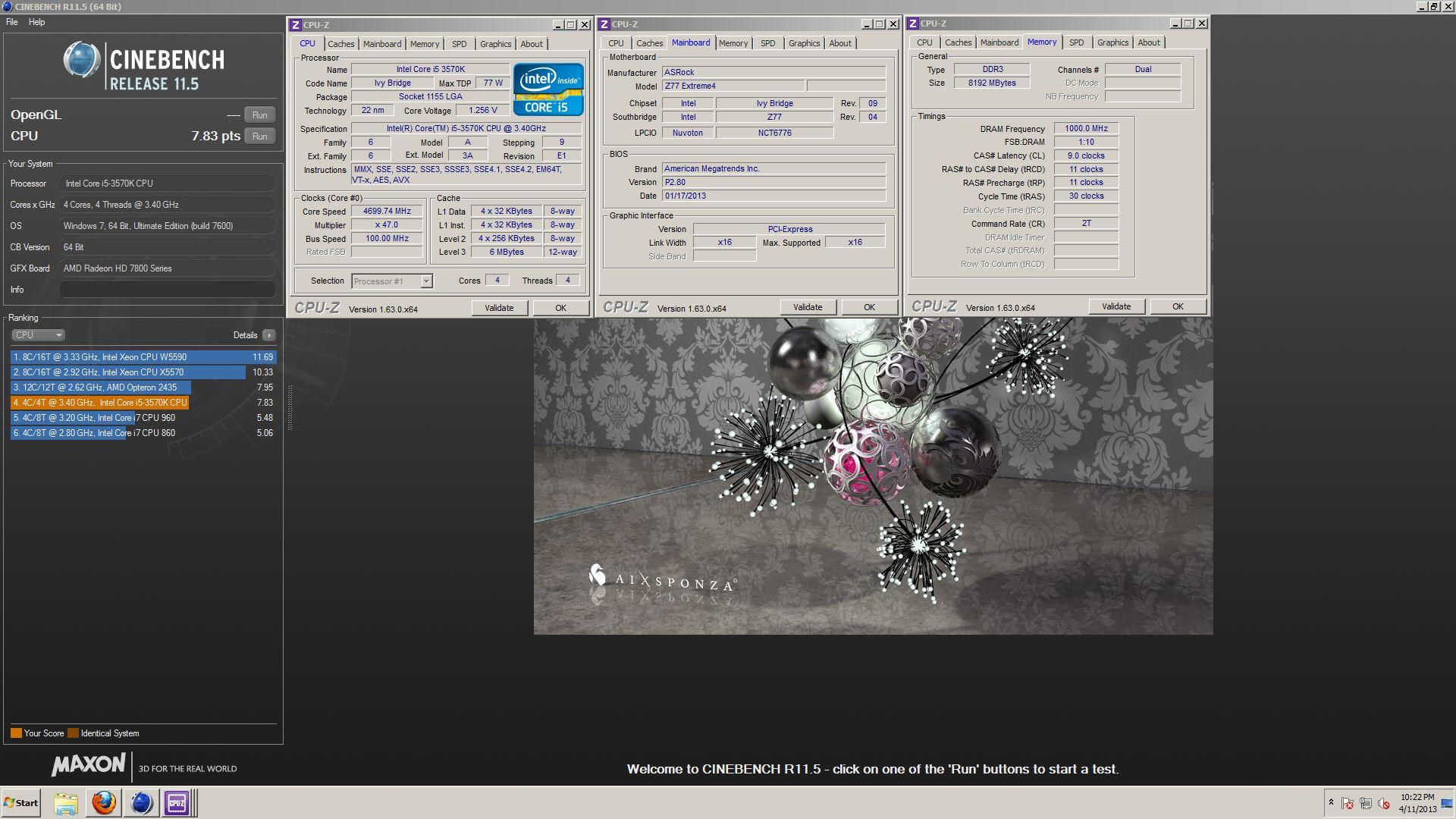
Task: Click the first CPU-Z window title icon
Action: 296,25
